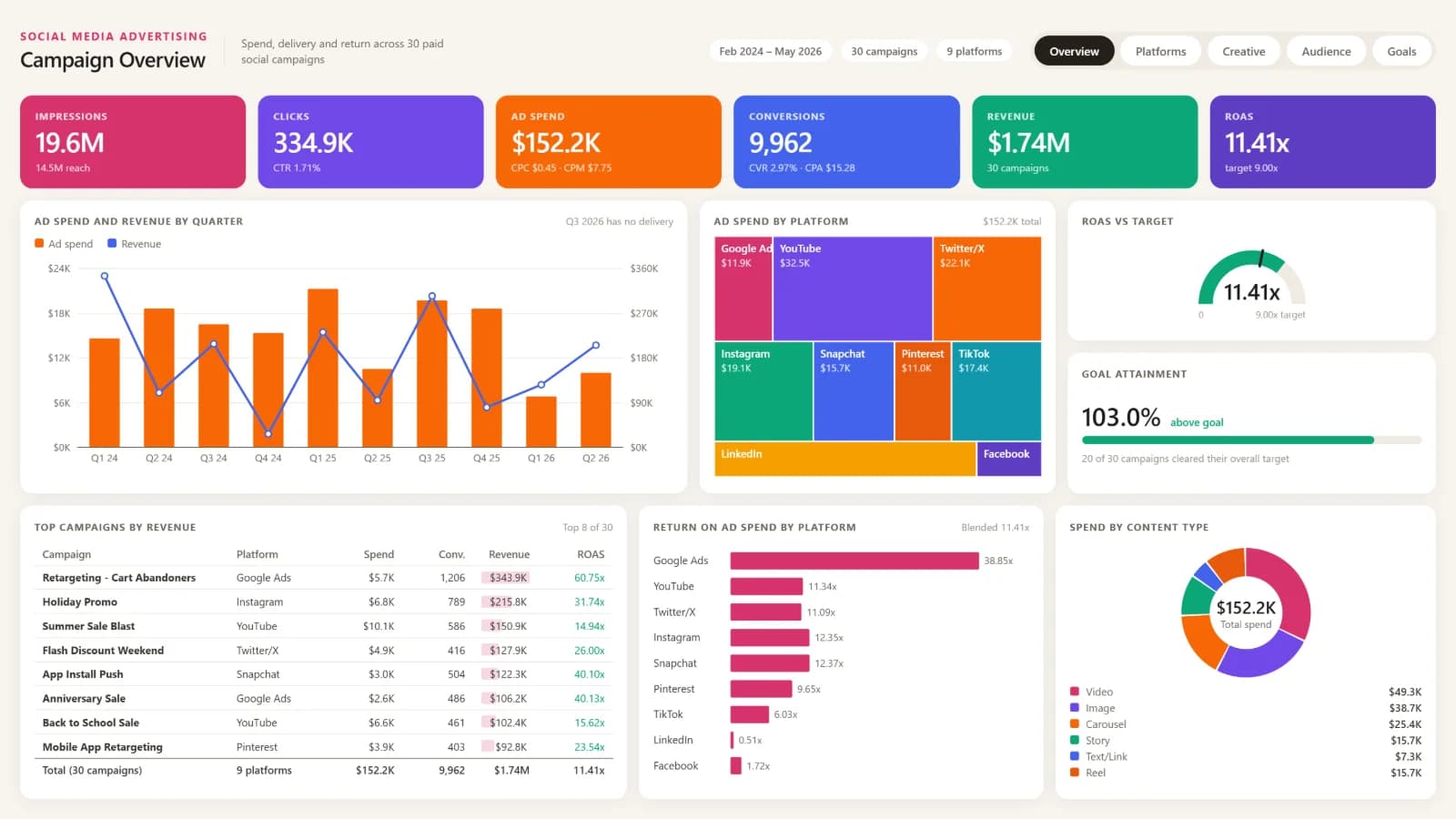This screenshot has width=1456, height=819.
Task: Click the Ad spend legend swatch
Action: (x=39, y=243)
